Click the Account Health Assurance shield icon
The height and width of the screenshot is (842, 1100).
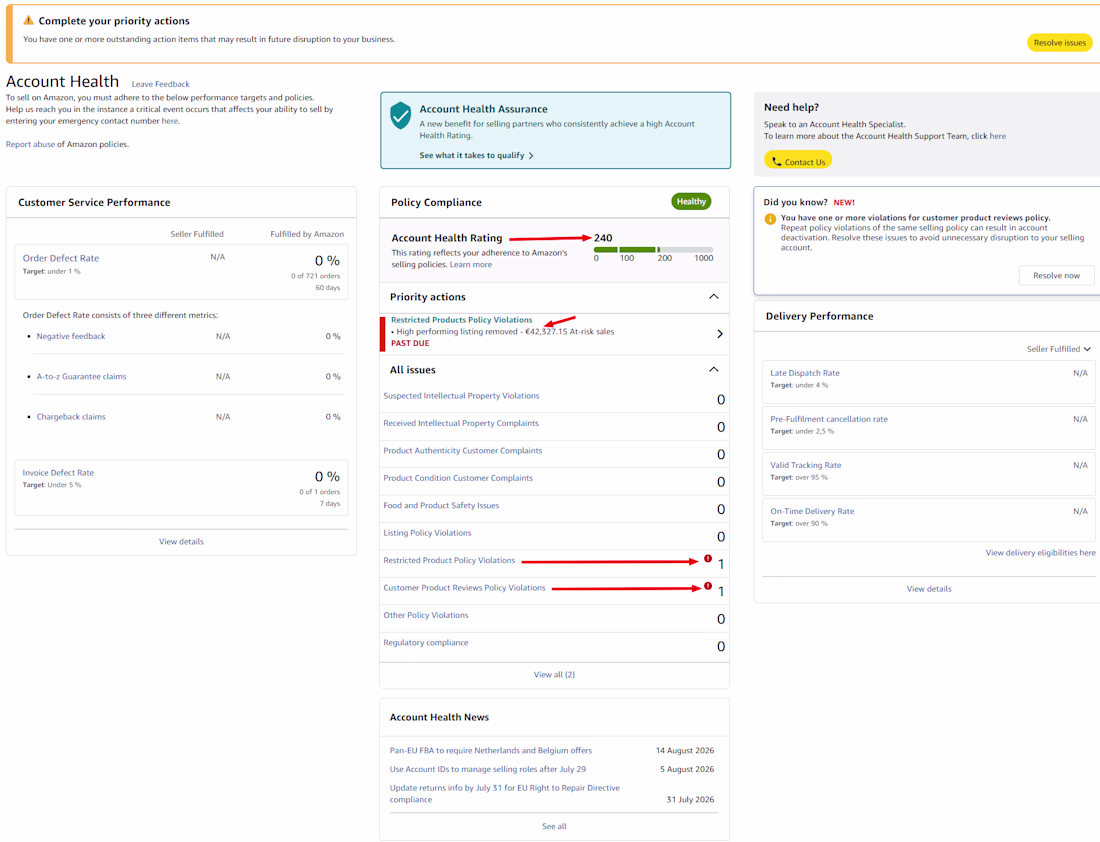pos(400,116)
